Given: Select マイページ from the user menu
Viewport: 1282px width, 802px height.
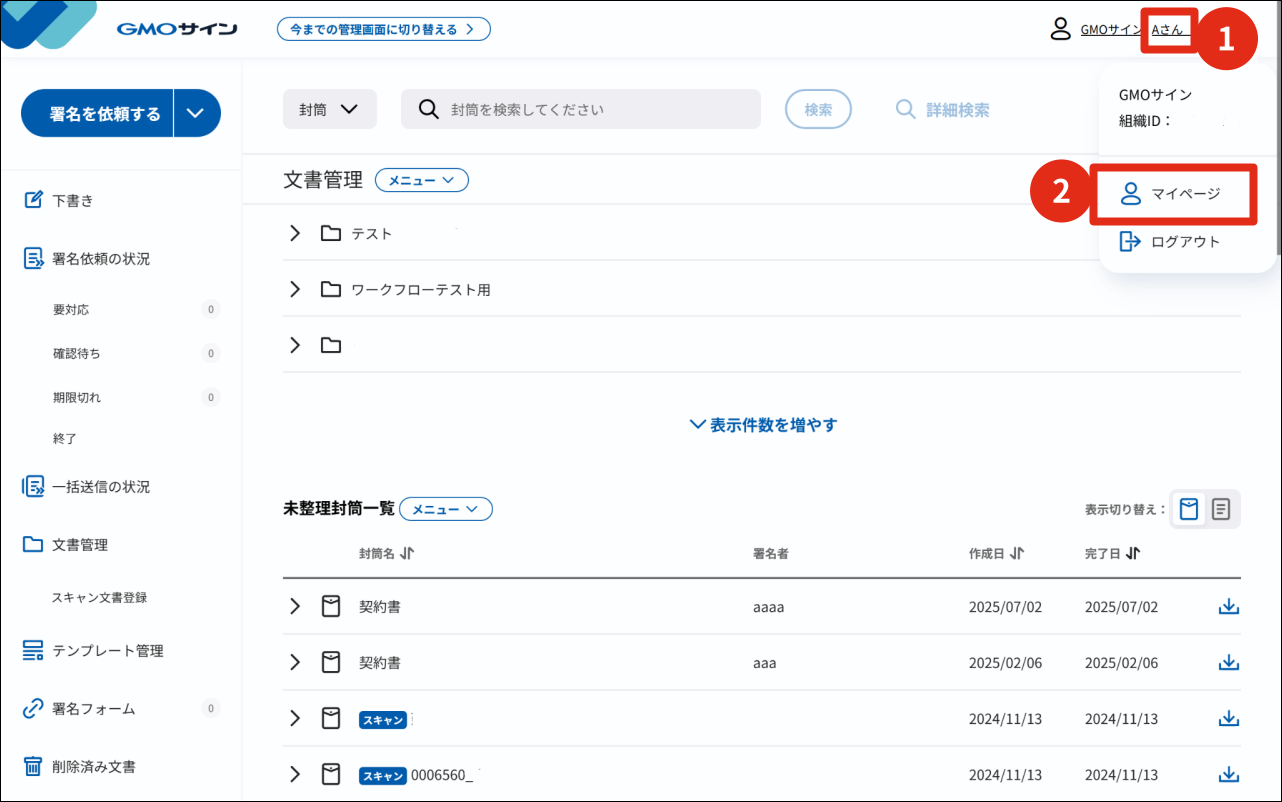Looking at the screenshot, I should point(1172,194).
